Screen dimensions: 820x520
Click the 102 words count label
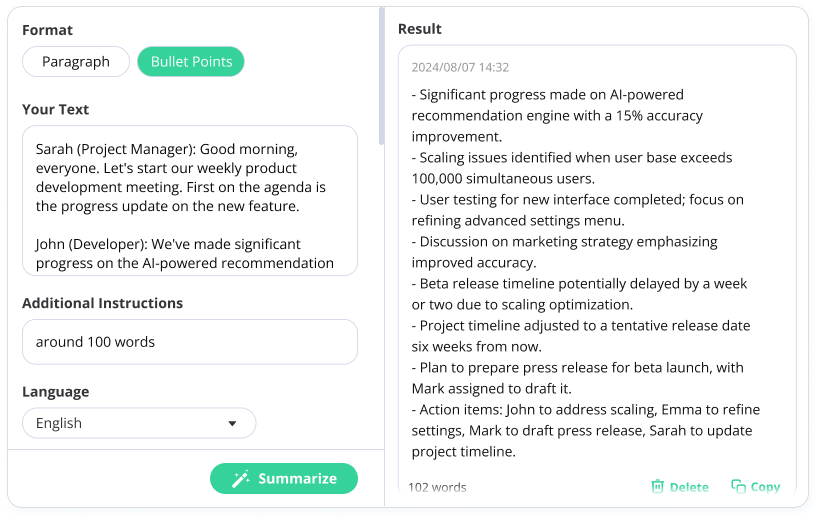point(437,487)
